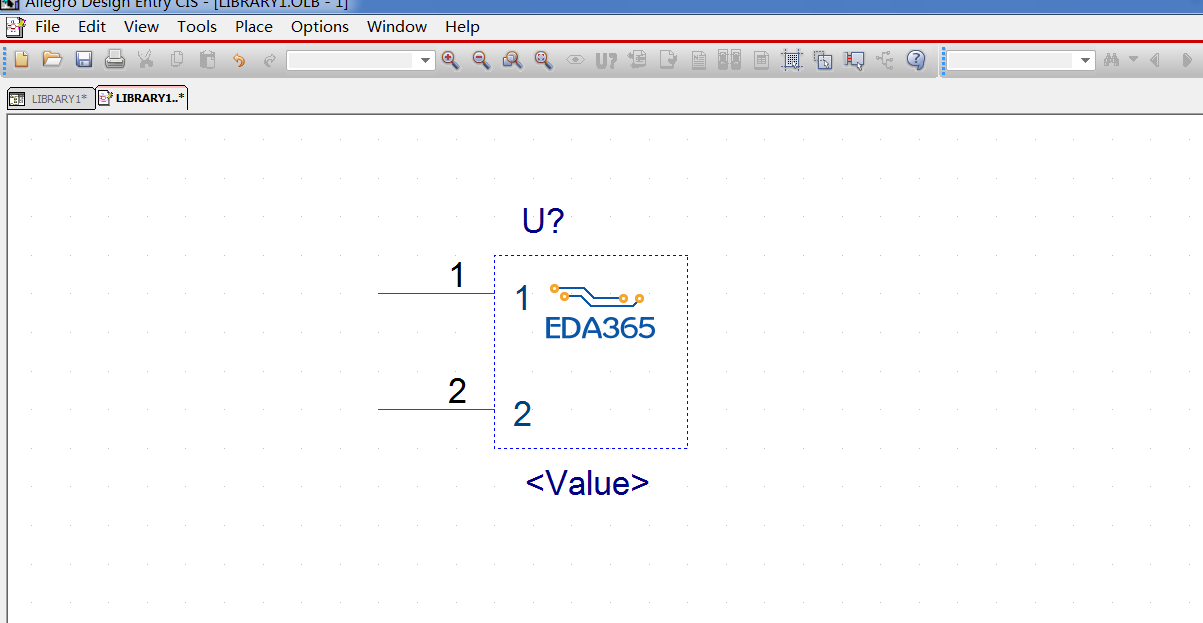Save the library with the floppy icon
1203x623 pixels.
click(84, 60)
